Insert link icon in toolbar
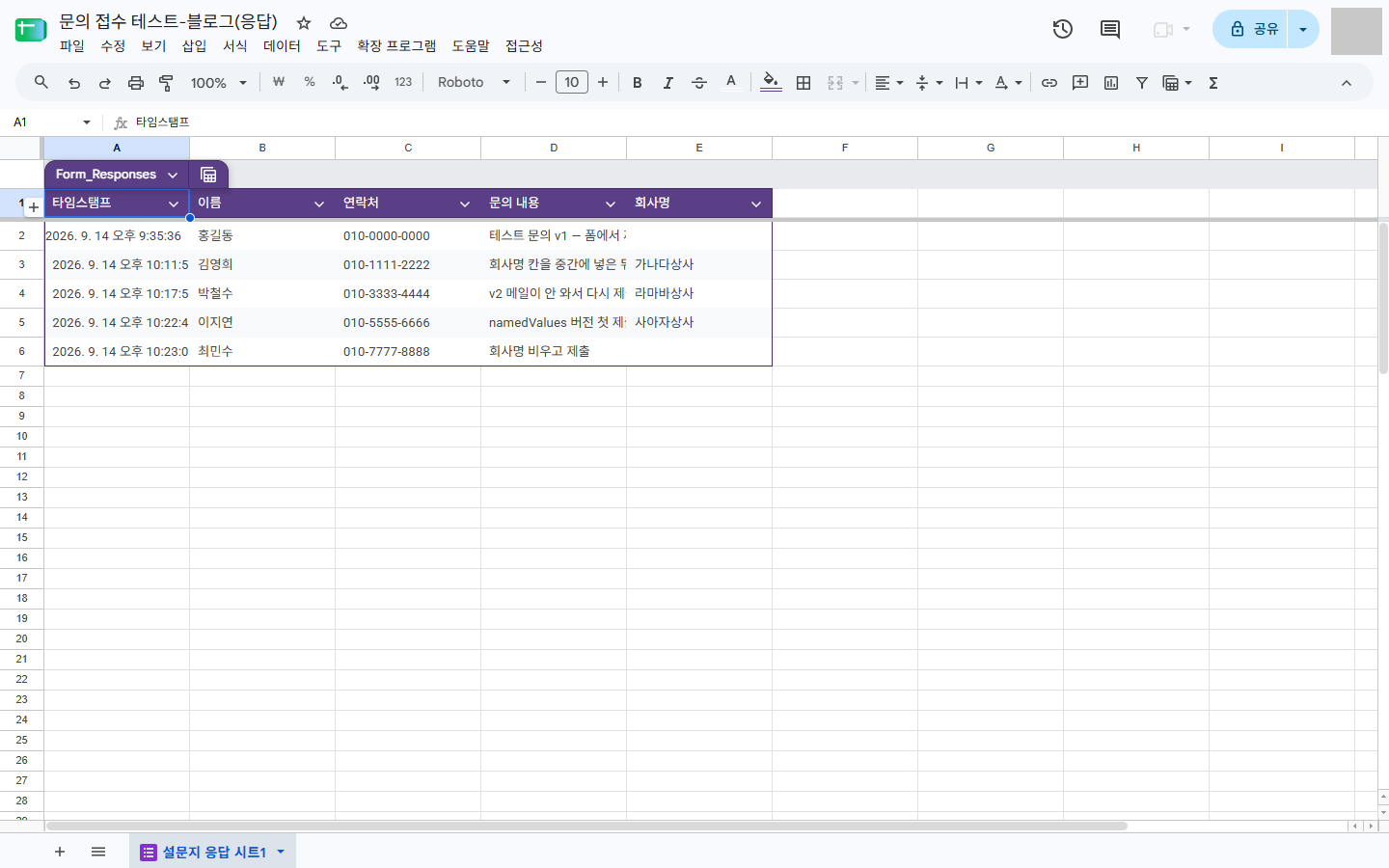The image size is (1389, 868). pyautogui.click(x=1049, y=83)
